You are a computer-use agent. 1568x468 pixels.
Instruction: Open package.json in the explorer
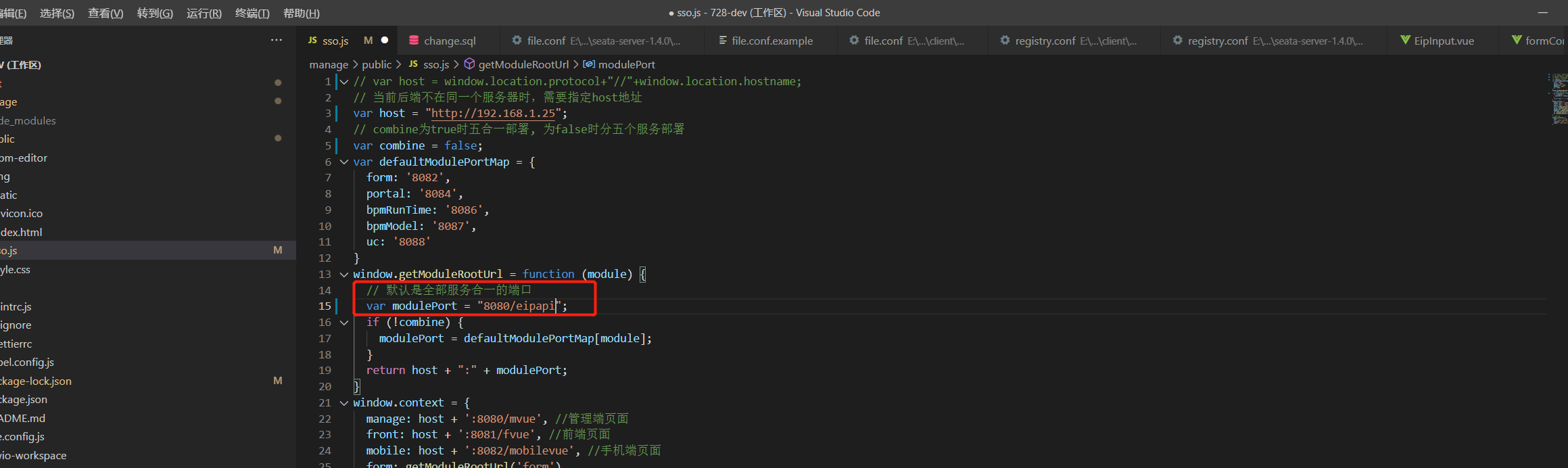pyautogui.click(x=148, y=399)
